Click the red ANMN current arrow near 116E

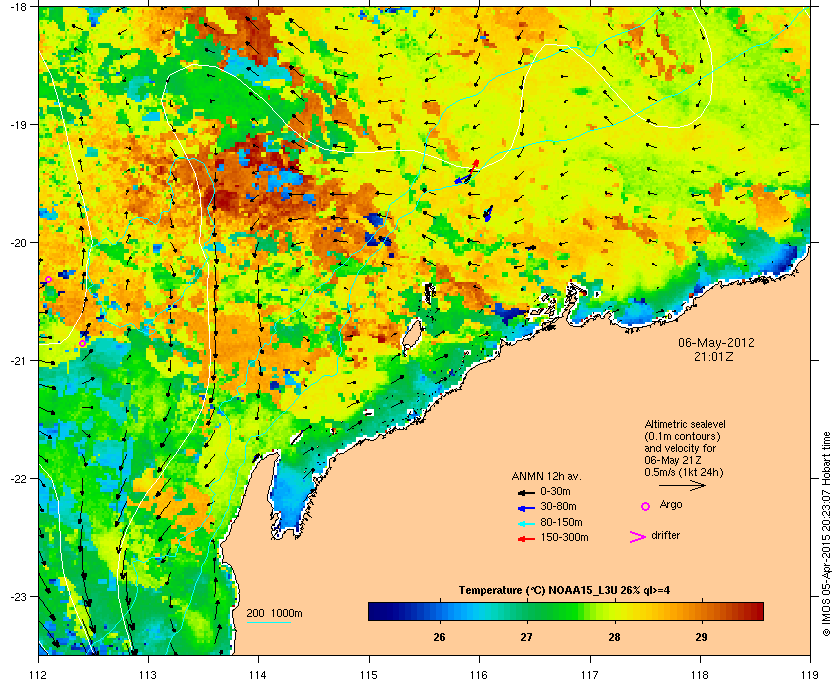coord(474,165)
